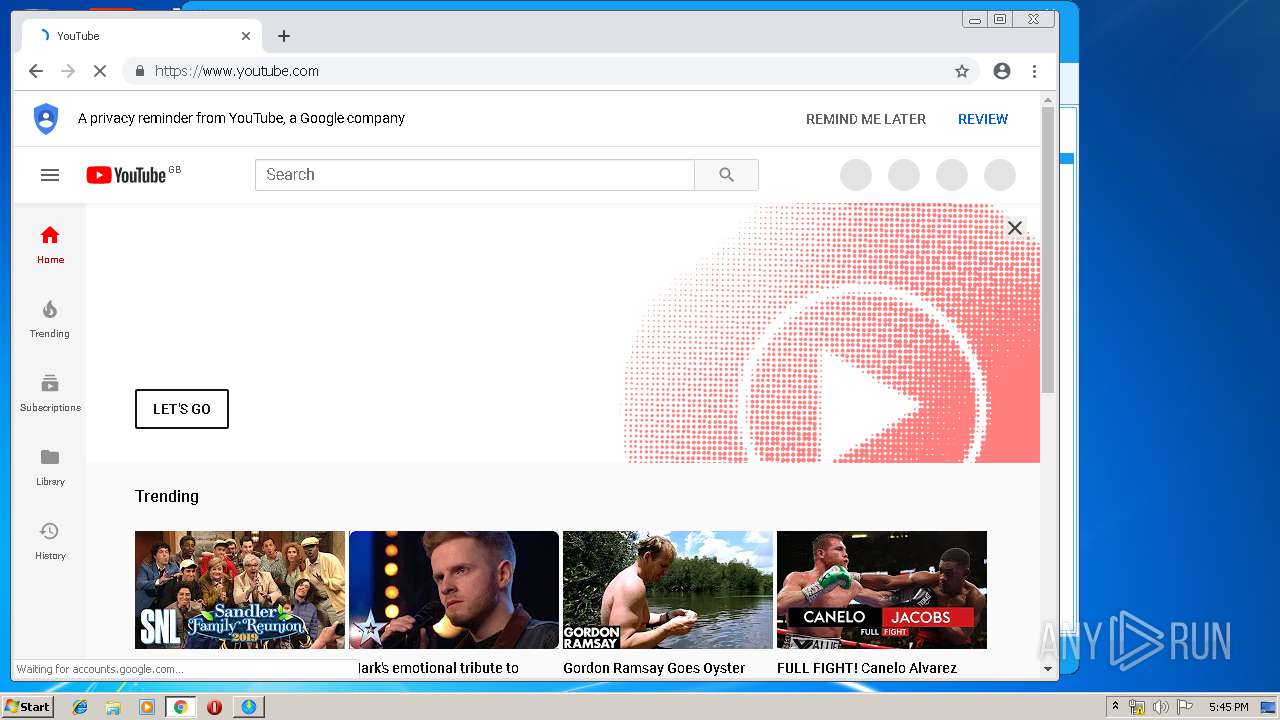The image size is (1280, 720).
Task: Open Subscriptions in the sidebar
Action: (x=50, y=393)
